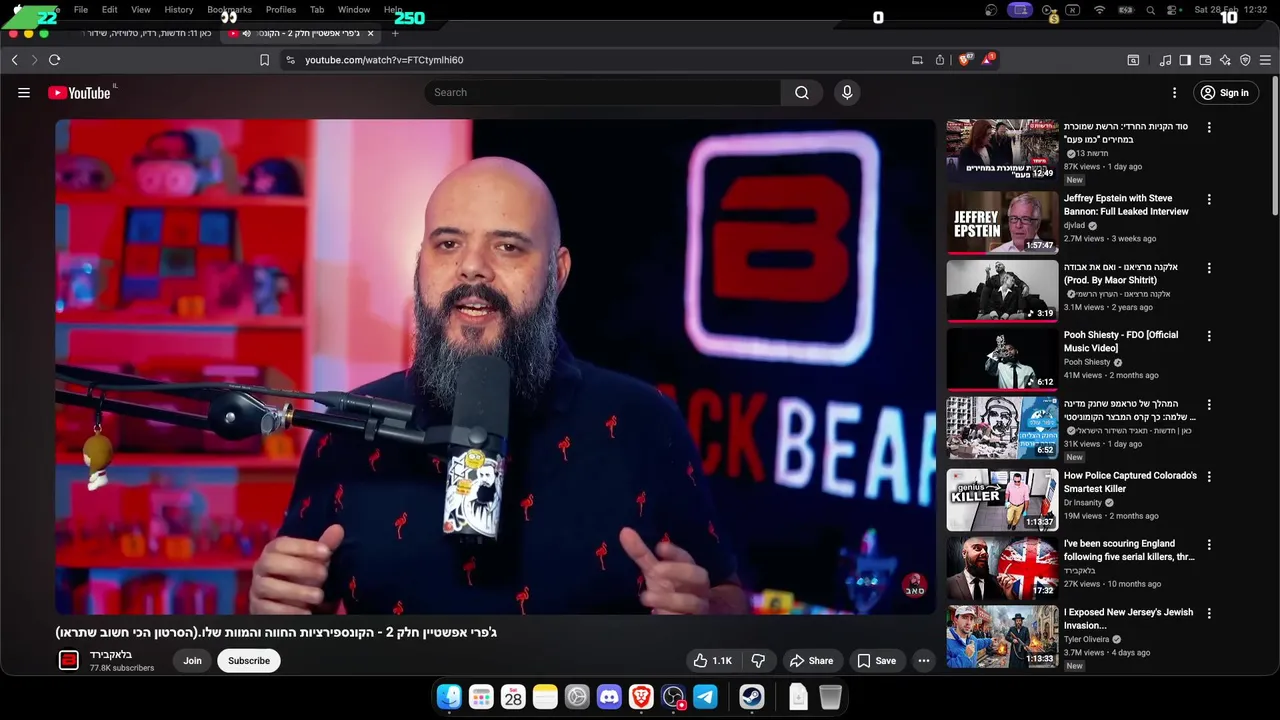1280x720 pixels.
Task: Open the Pooh Shiesty FDO video thumbnail
Action: tap(1002, 359)
